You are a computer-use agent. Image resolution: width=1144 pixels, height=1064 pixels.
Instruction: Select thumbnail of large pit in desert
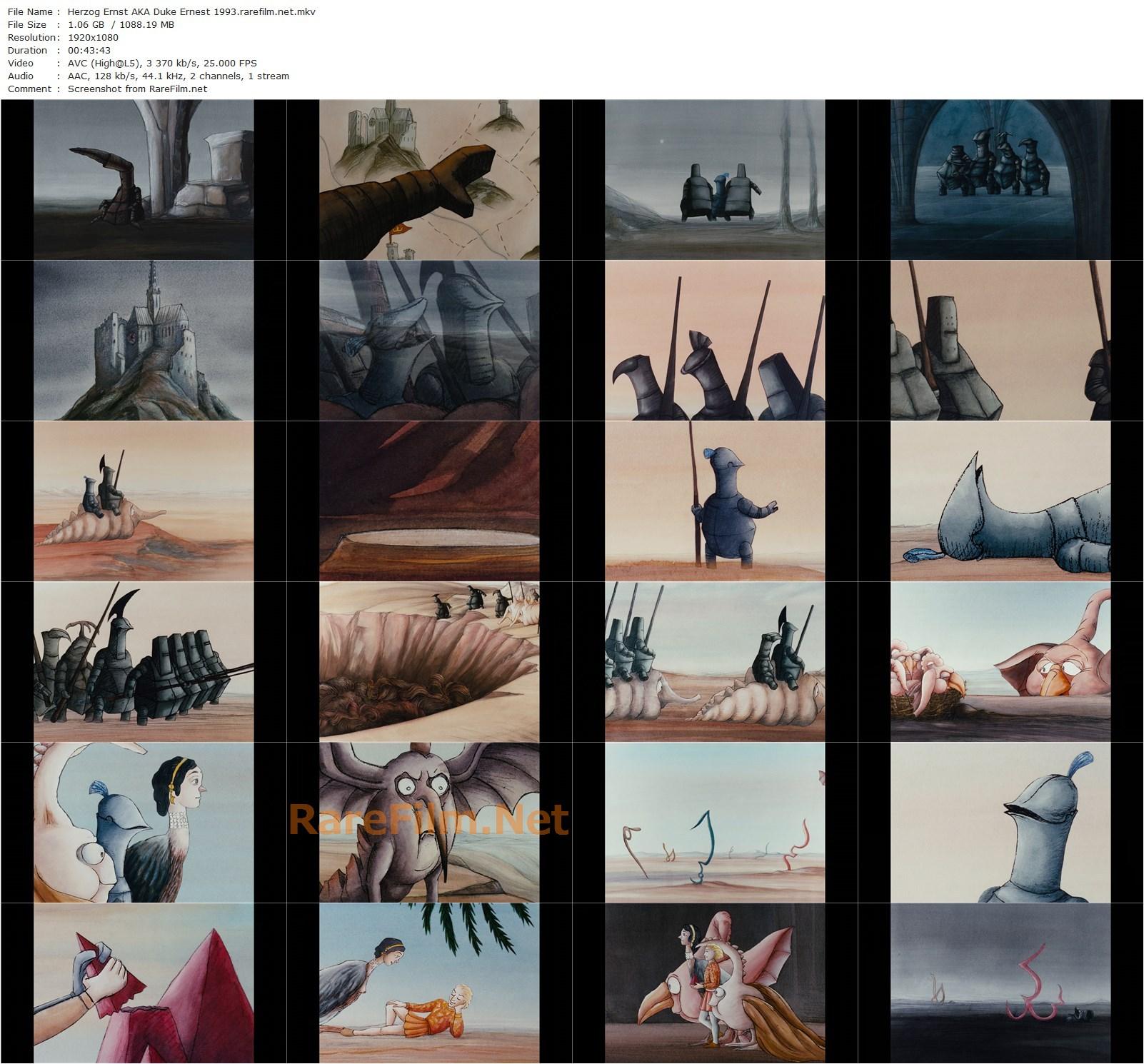point(429,661)
